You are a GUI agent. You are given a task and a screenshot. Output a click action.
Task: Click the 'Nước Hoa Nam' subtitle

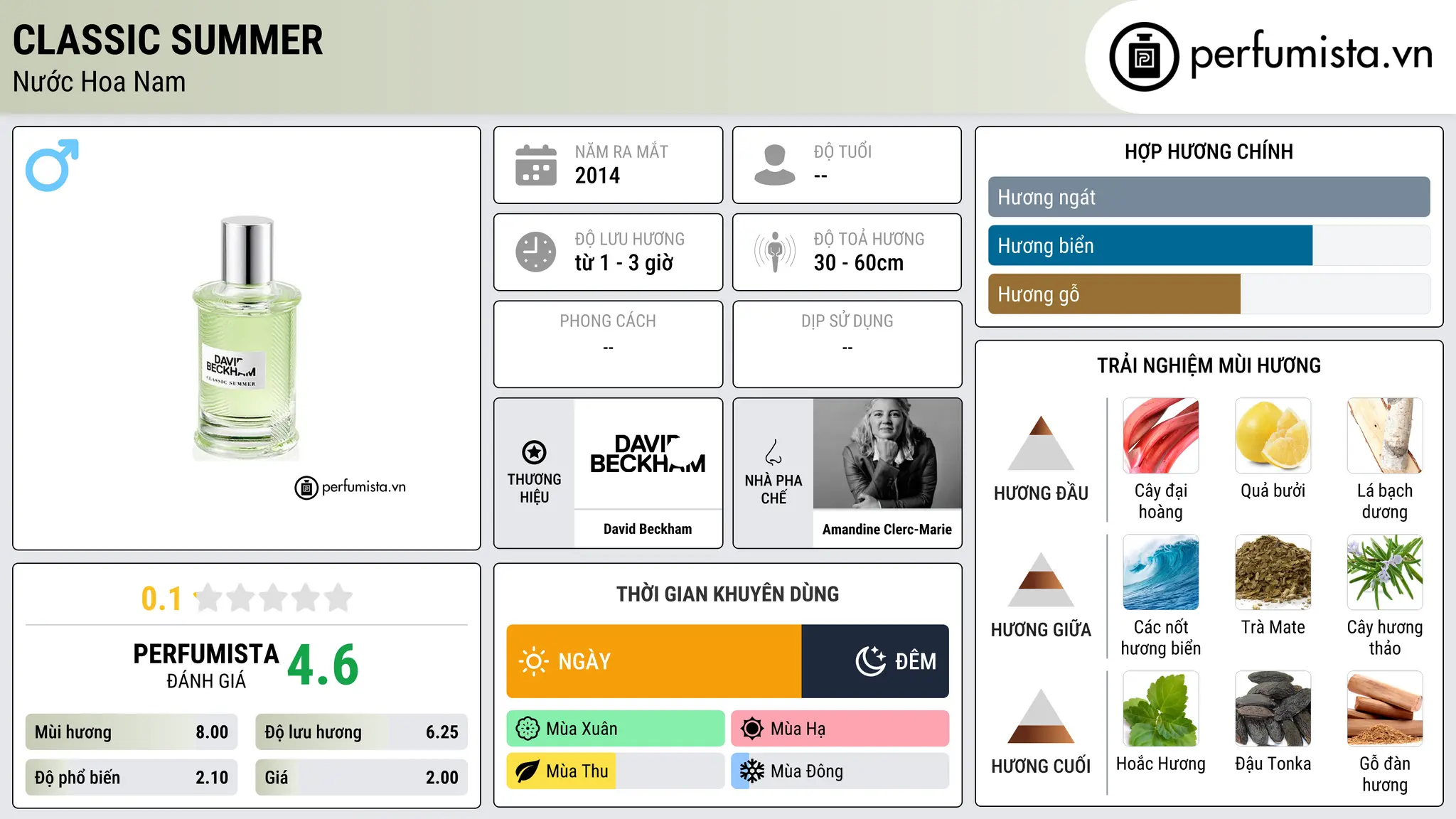pos(100,82)
